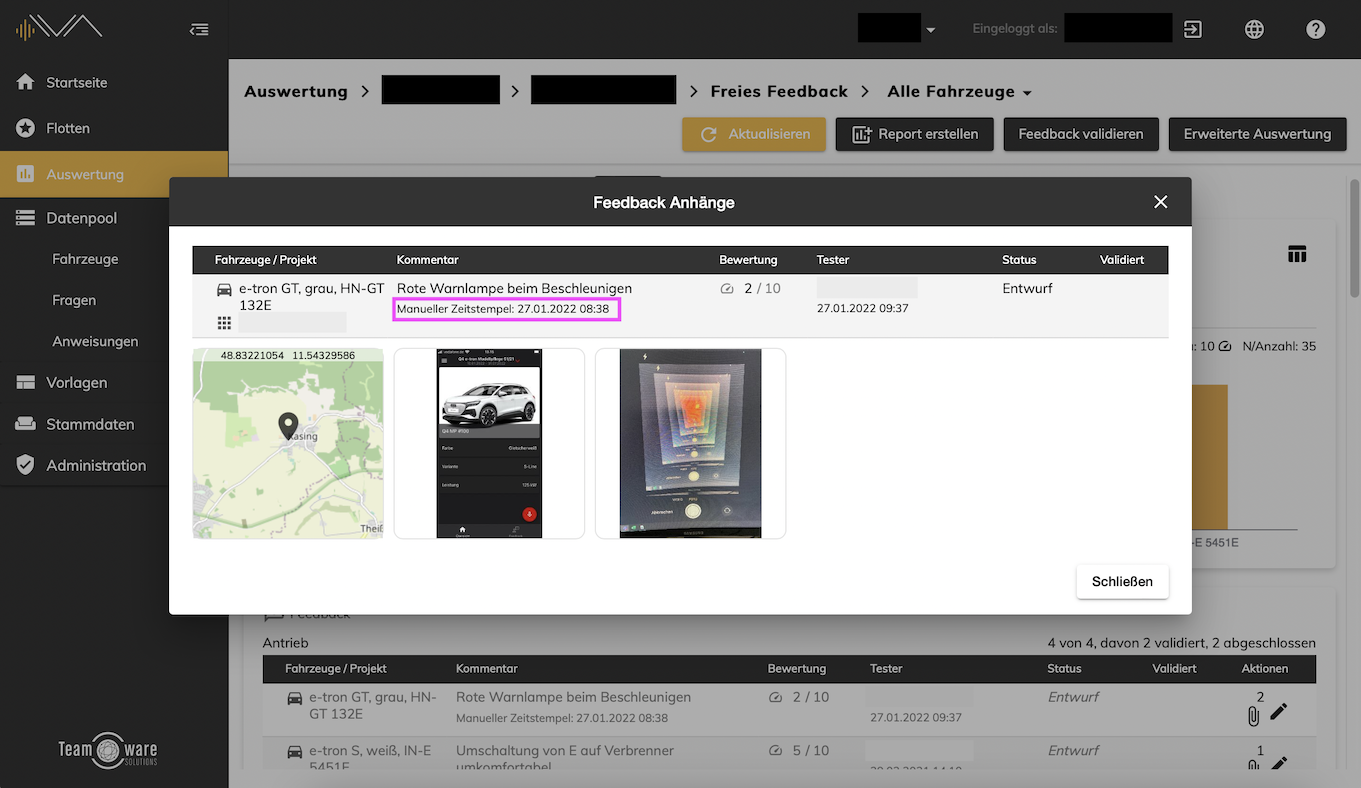Click the Aktualisieren button
Screen dimensions: 1361x788
click(754, 134)
